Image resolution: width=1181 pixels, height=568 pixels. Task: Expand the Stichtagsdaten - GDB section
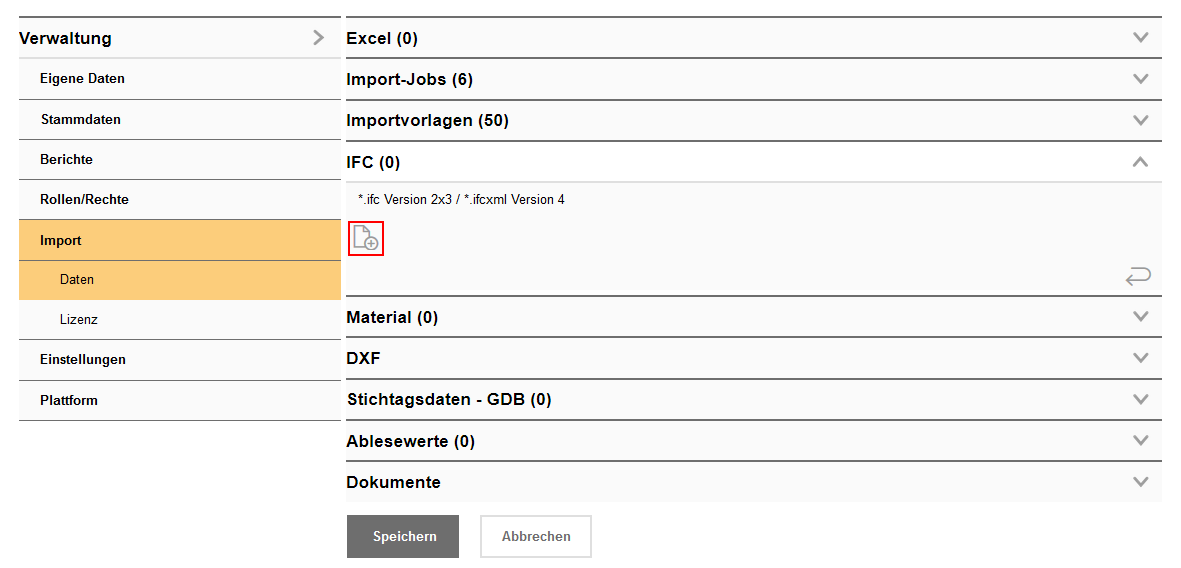tap(1140, 399)
